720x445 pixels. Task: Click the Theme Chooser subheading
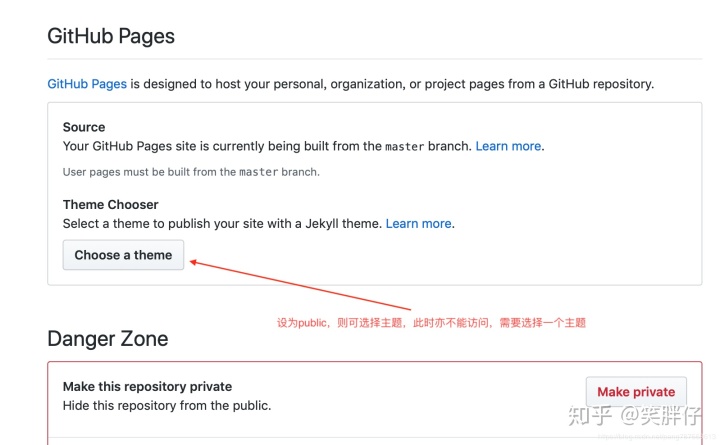(x=111, y=204)
